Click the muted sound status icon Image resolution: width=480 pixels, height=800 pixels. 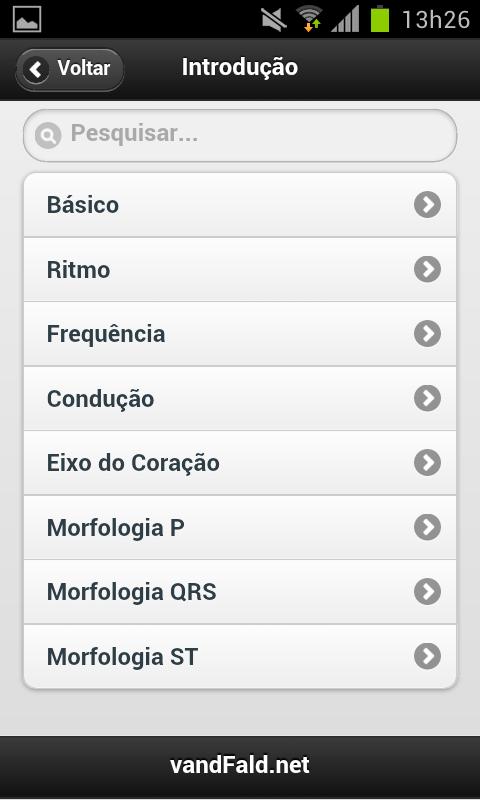coord(274,19)
